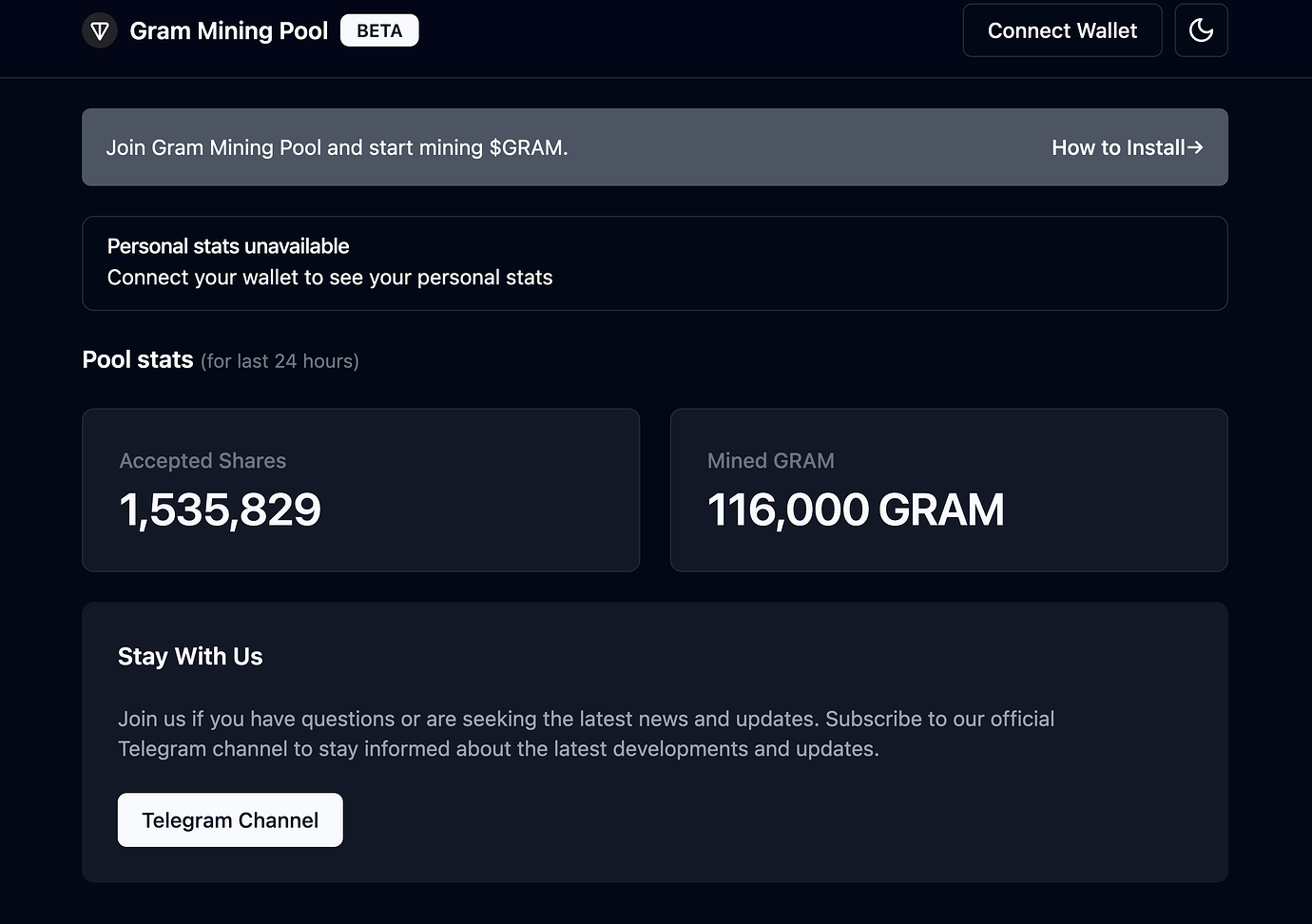The image size is (1312, 924).
Task: Select the Mined GRAM stat card
Action: [949, 490]
